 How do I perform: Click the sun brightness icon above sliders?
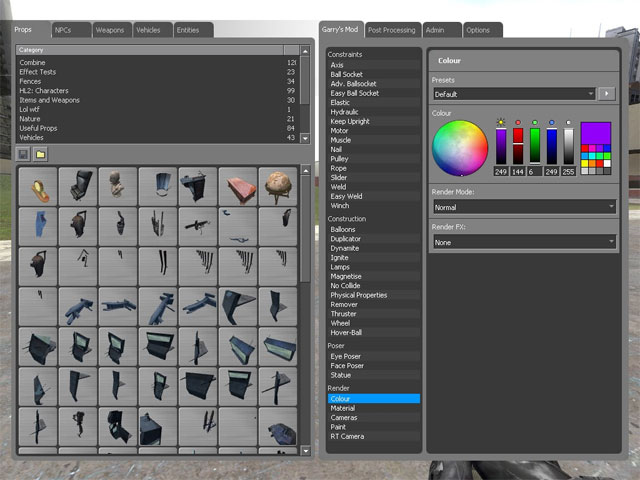tap(500, 122)
